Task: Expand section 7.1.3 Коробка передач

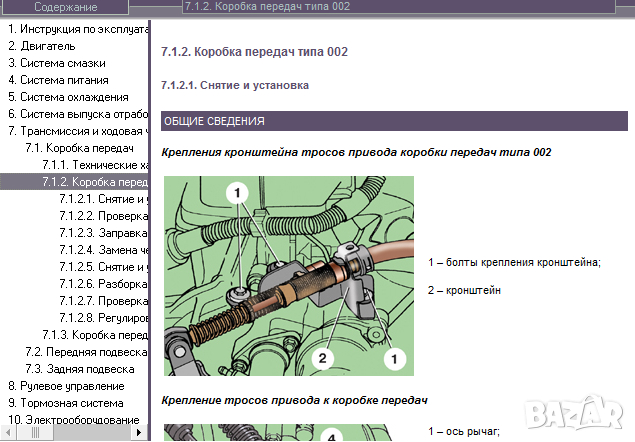Action: pyautogui.click(x=95, y=335)
